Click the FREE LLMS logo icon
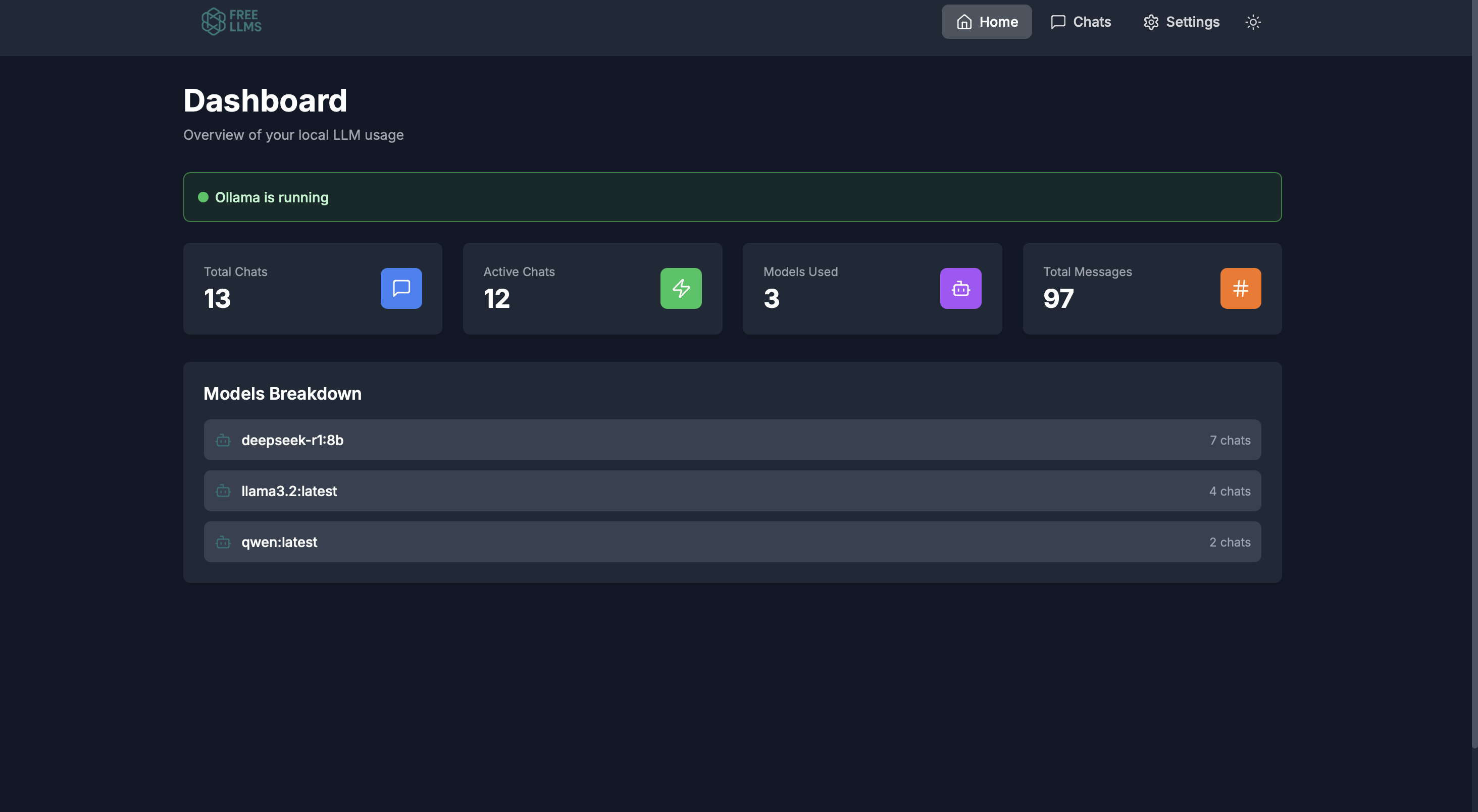Screen dimensions: 1478x812 tap(215, 21)
